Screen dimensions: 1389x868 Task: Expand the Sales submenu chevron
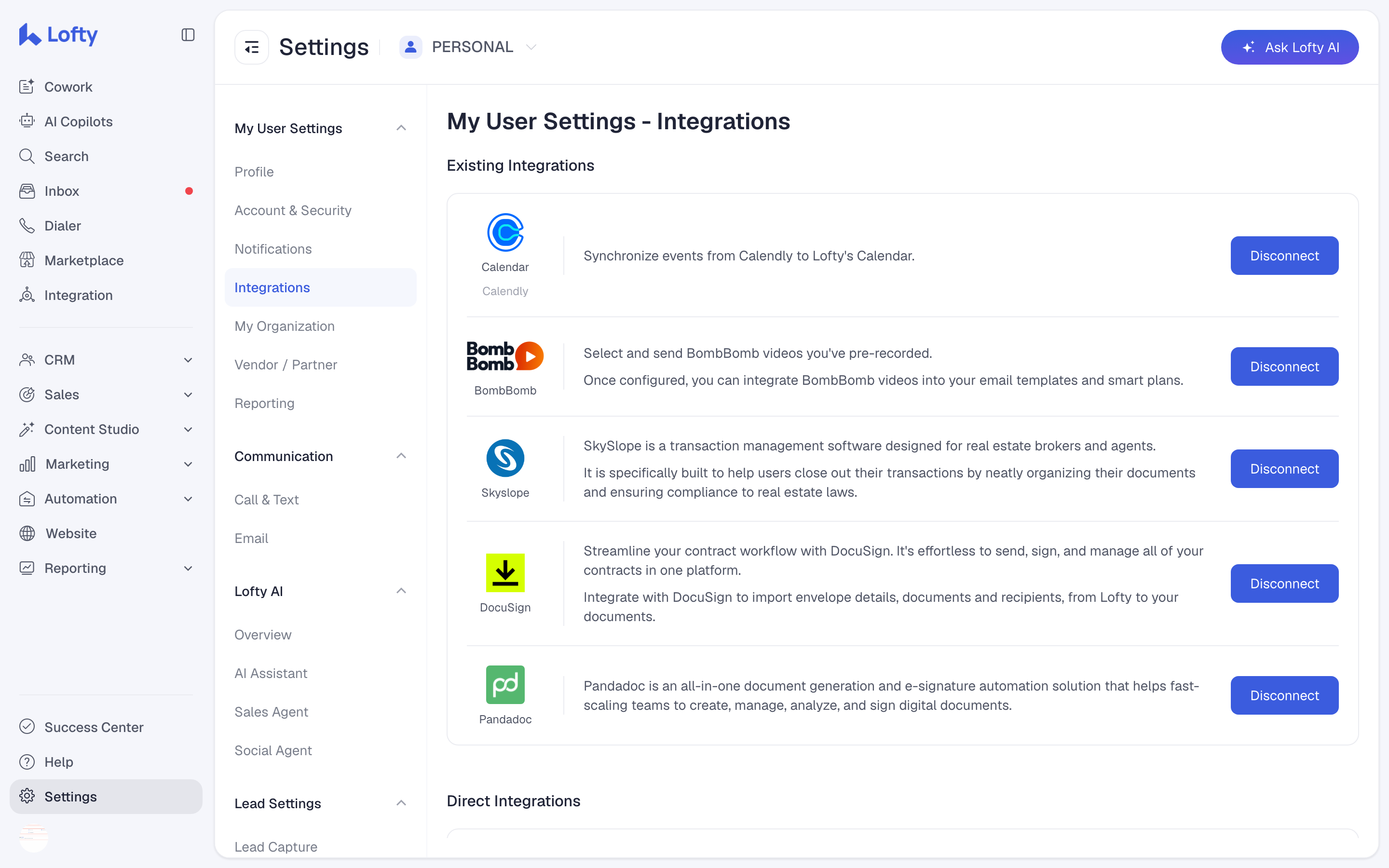(x=188, y=394)
